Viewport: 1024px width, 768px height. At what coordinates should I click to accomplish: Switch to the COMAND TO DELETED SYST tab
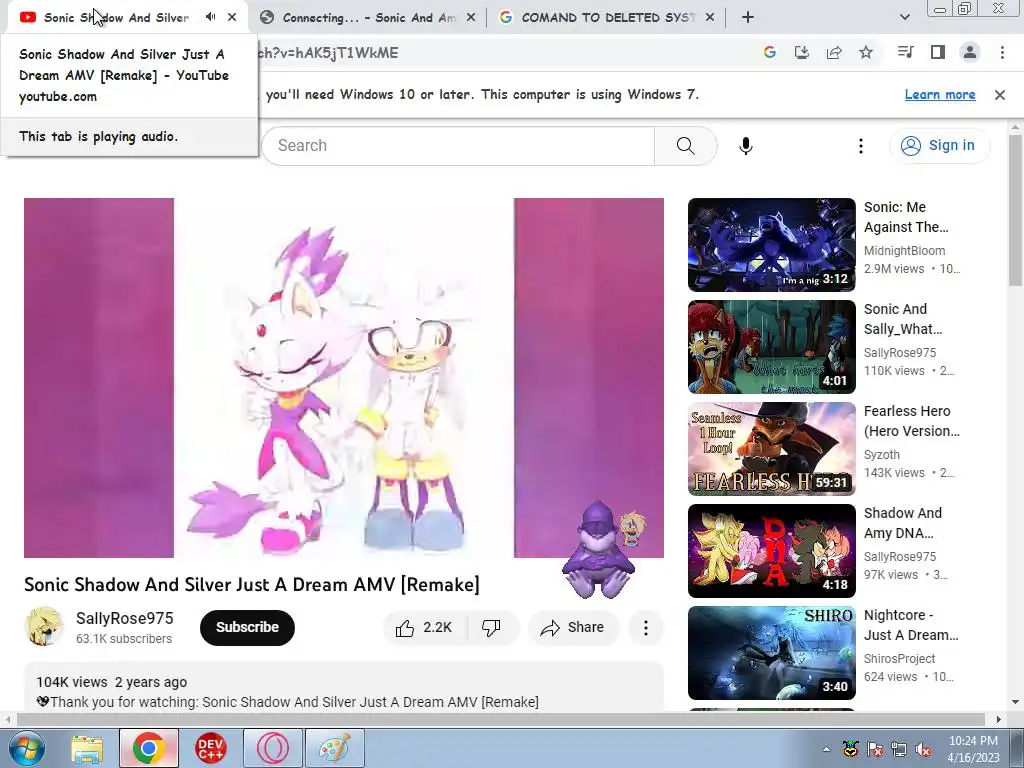[607, 18]
